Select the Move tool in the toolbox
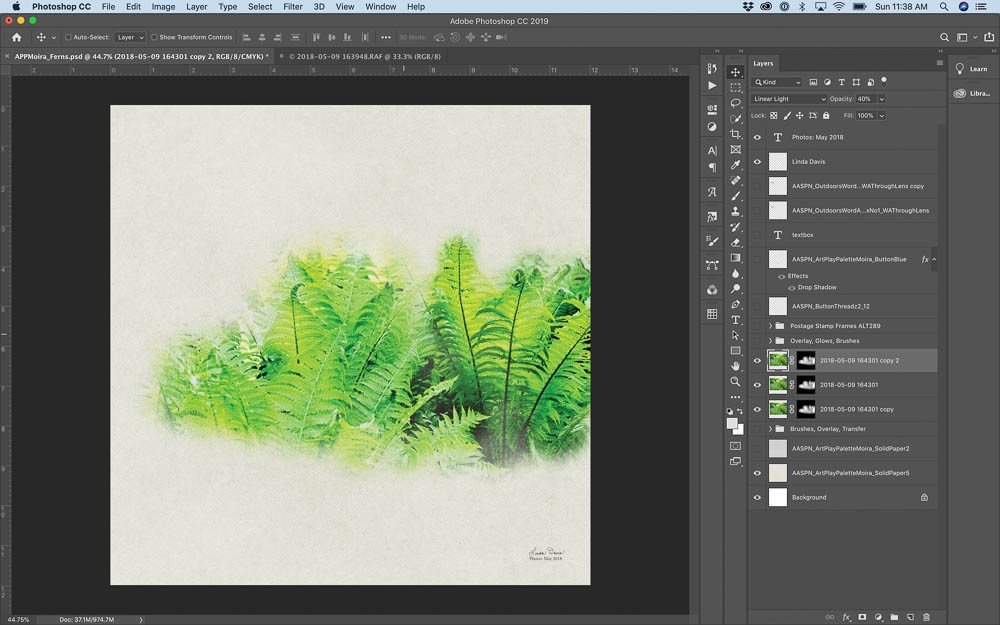Screen dimensions: 1000x625 pyautogui.click(x=735, y=72)
